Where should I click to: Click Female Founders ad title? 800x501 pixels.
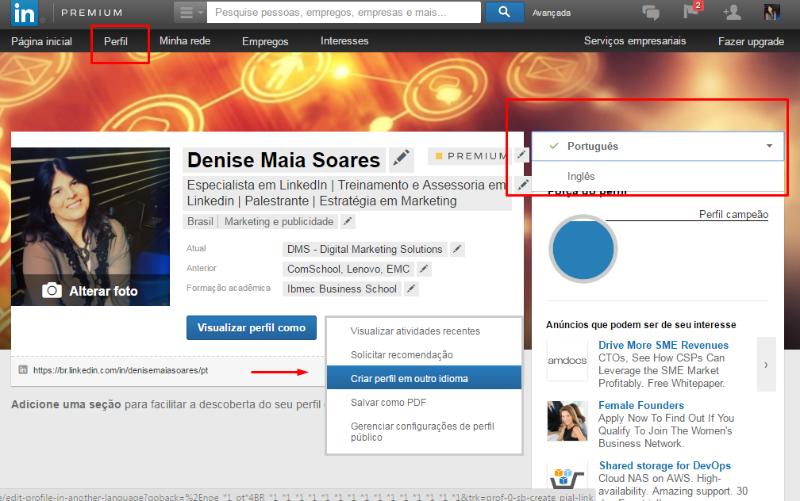[641, 405]
